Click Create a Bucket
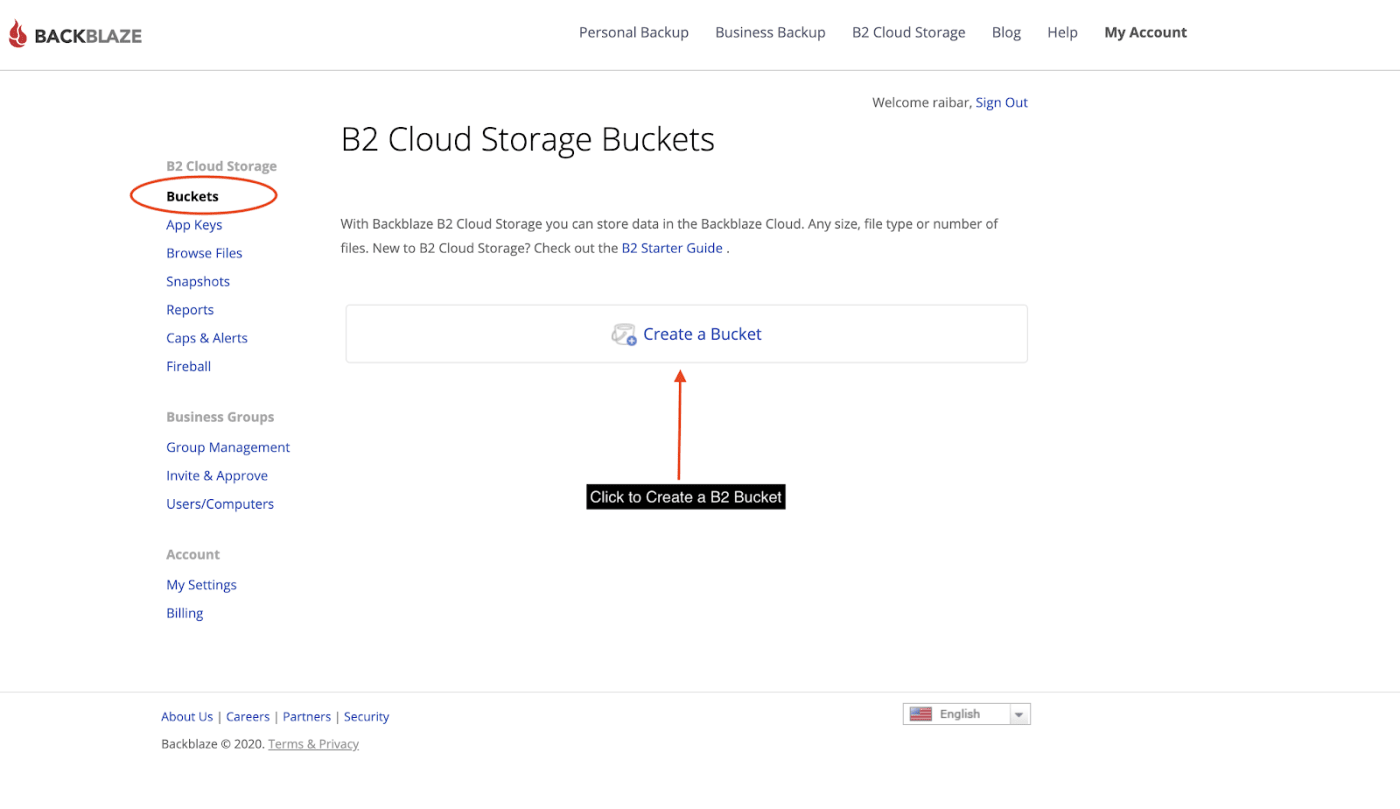This screenshot has height=809, width=1400. (701, 333)
